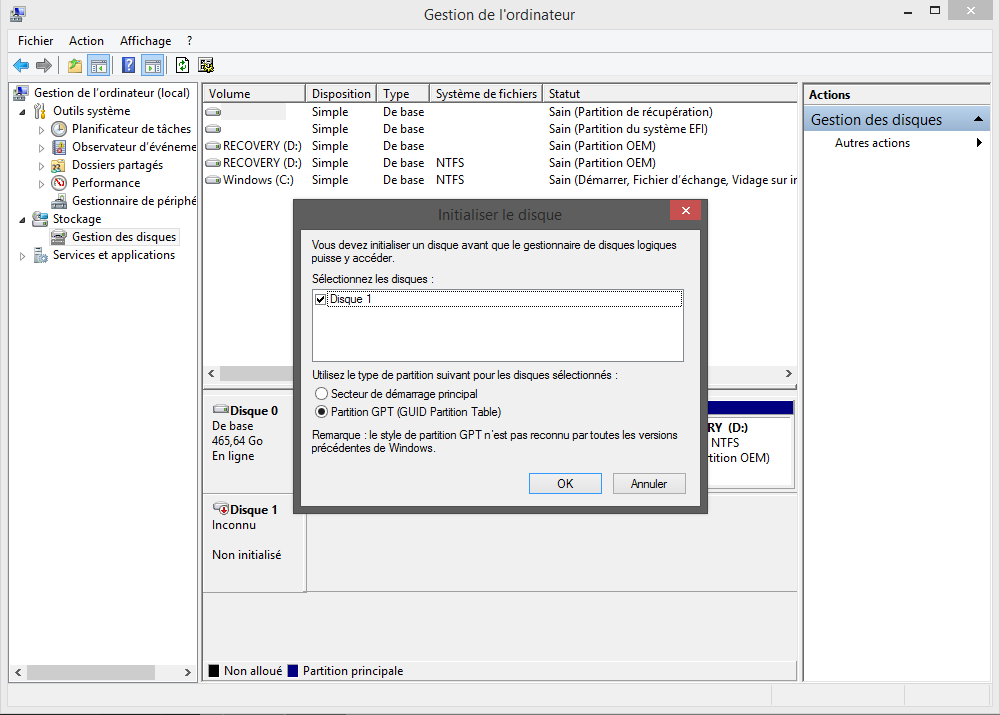The width and height of the screenshot is (1000, 715).
Task: Uncheck the Disque 1 checkbox
Action: click(320, 299)
